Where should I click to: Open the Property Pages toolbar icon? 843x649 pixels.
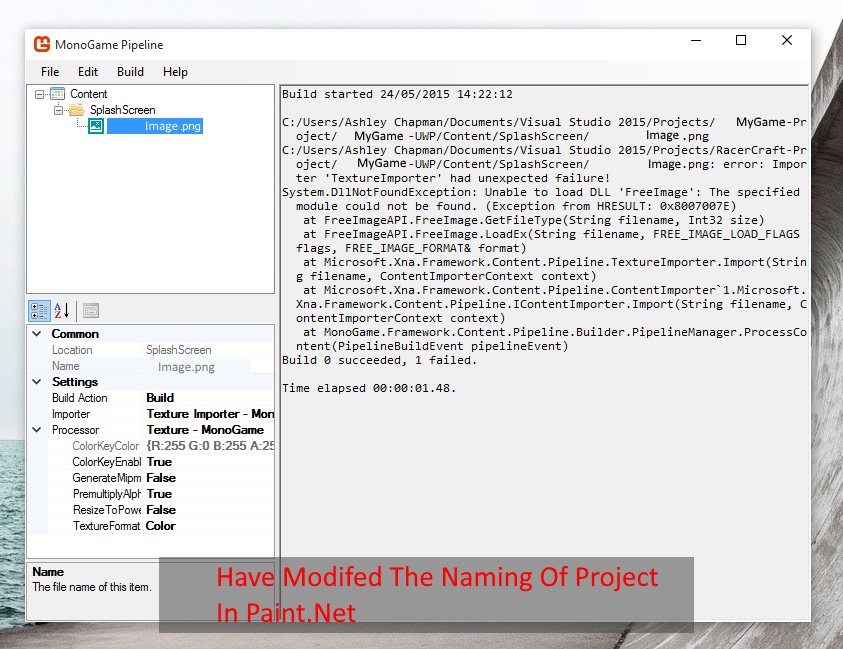coord(91,311)
